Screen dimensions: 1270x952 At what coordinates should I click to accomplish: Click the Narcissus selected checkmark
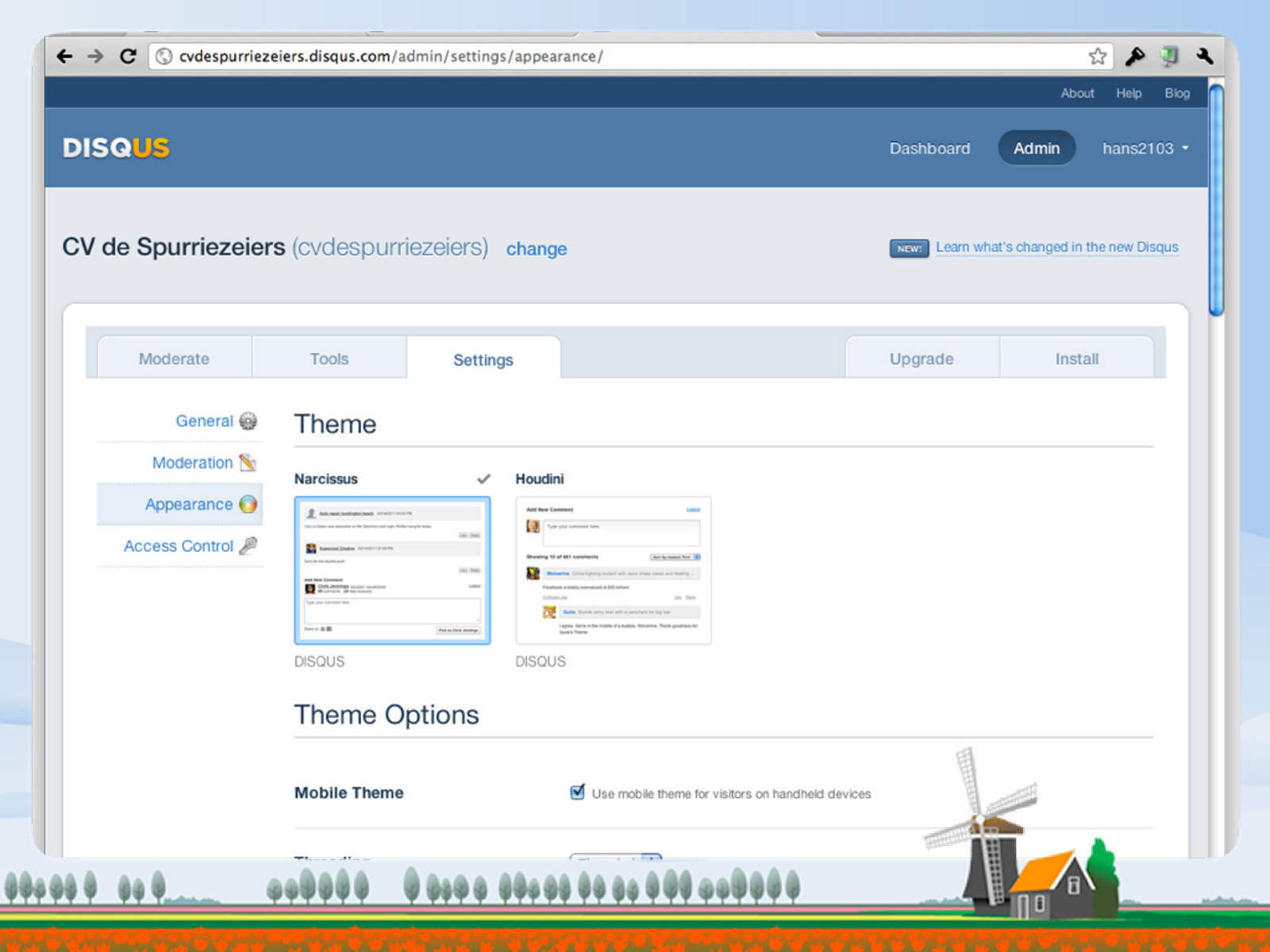(x=483, y=479)
